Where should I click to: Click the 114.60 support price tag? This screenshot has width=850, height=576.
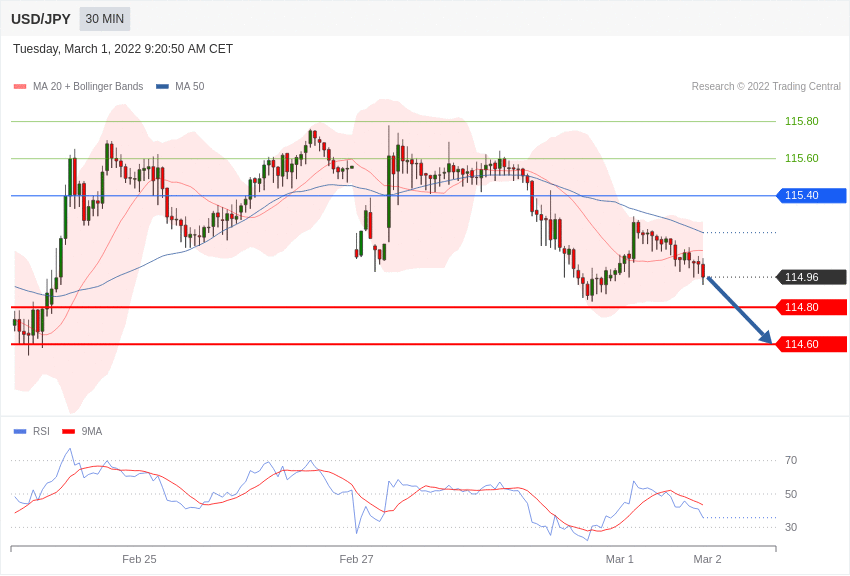point(812,344)
